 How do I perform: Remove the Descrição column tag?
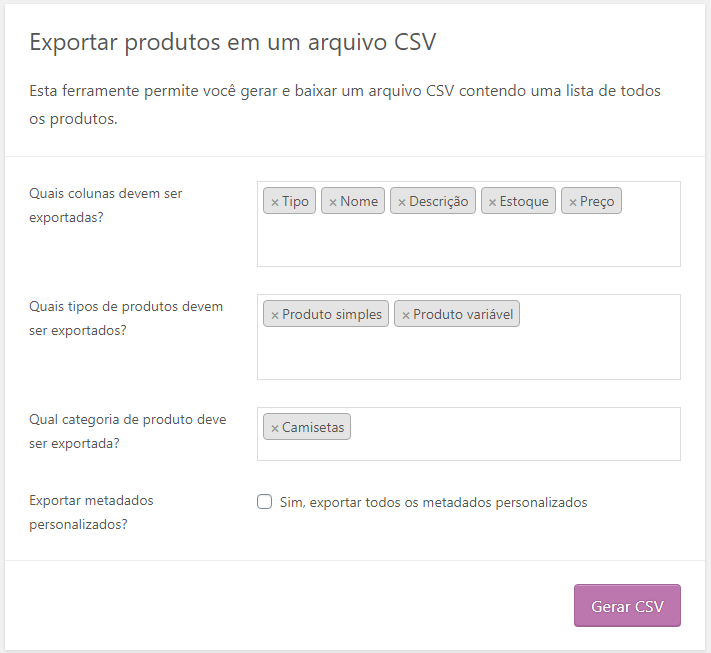point(402,202)
